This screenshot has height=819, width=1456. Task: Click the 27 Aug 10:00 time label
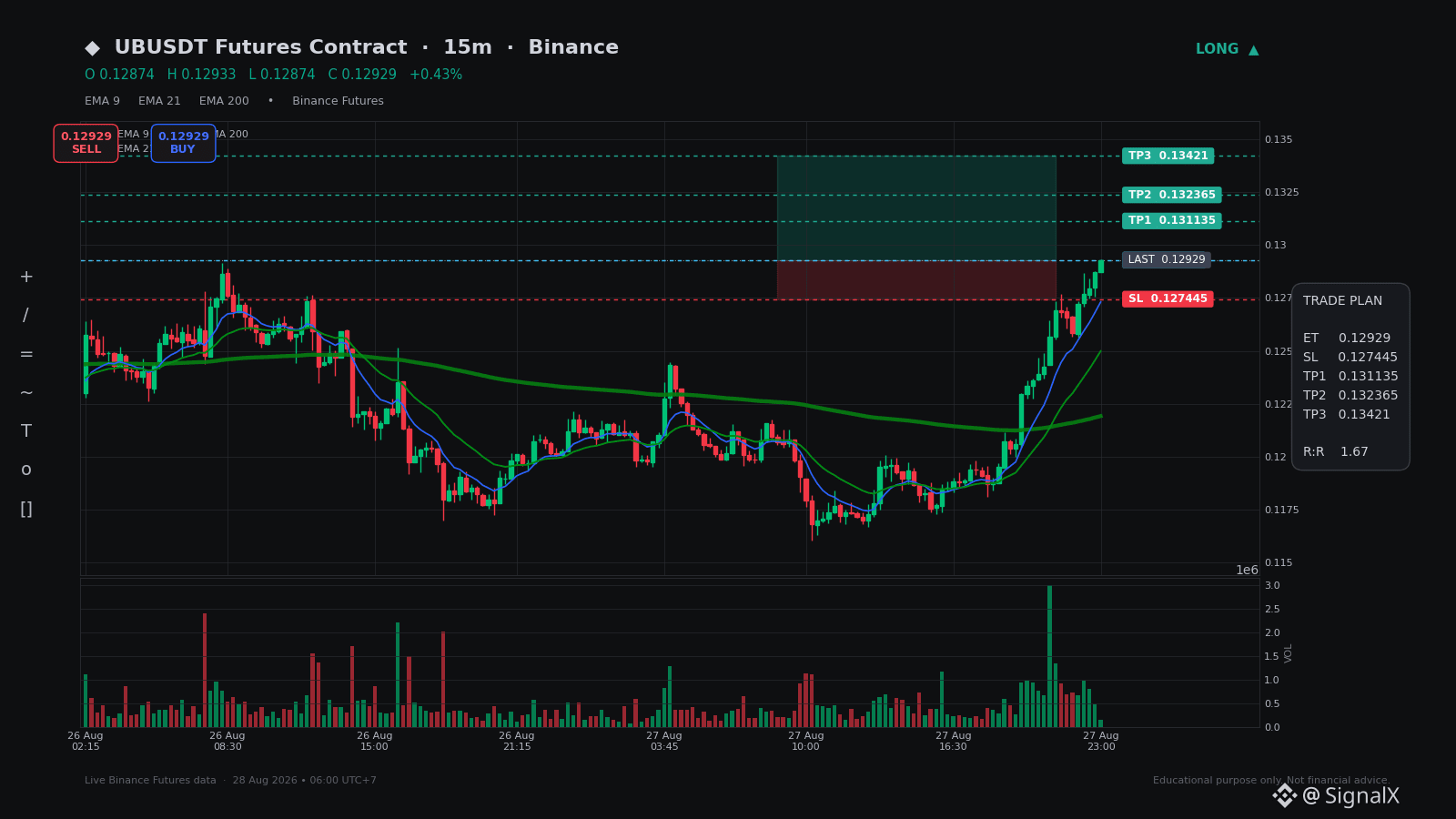point(806,741)
